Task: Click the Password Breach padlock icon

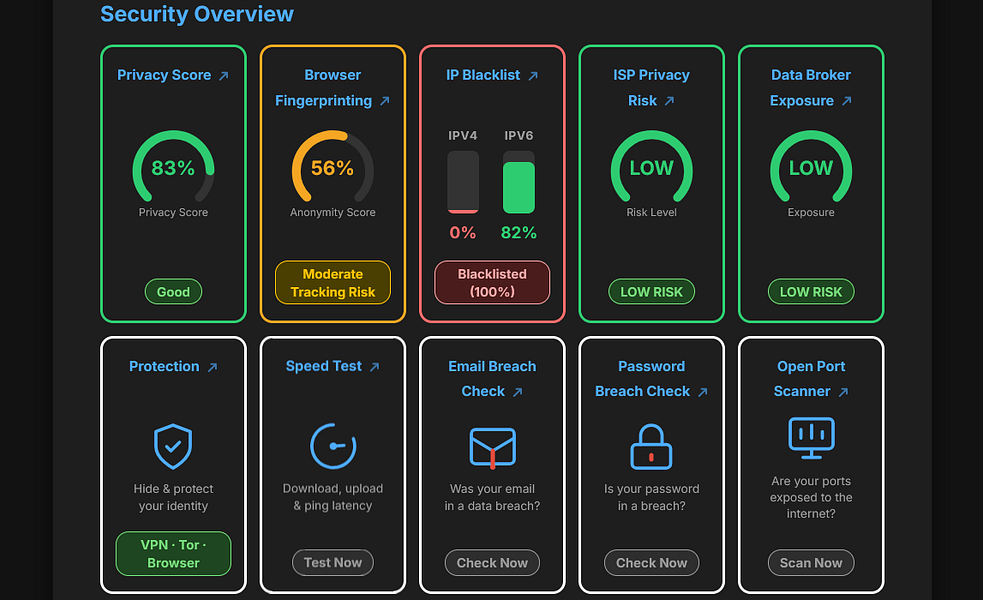Action: [651, 446]
